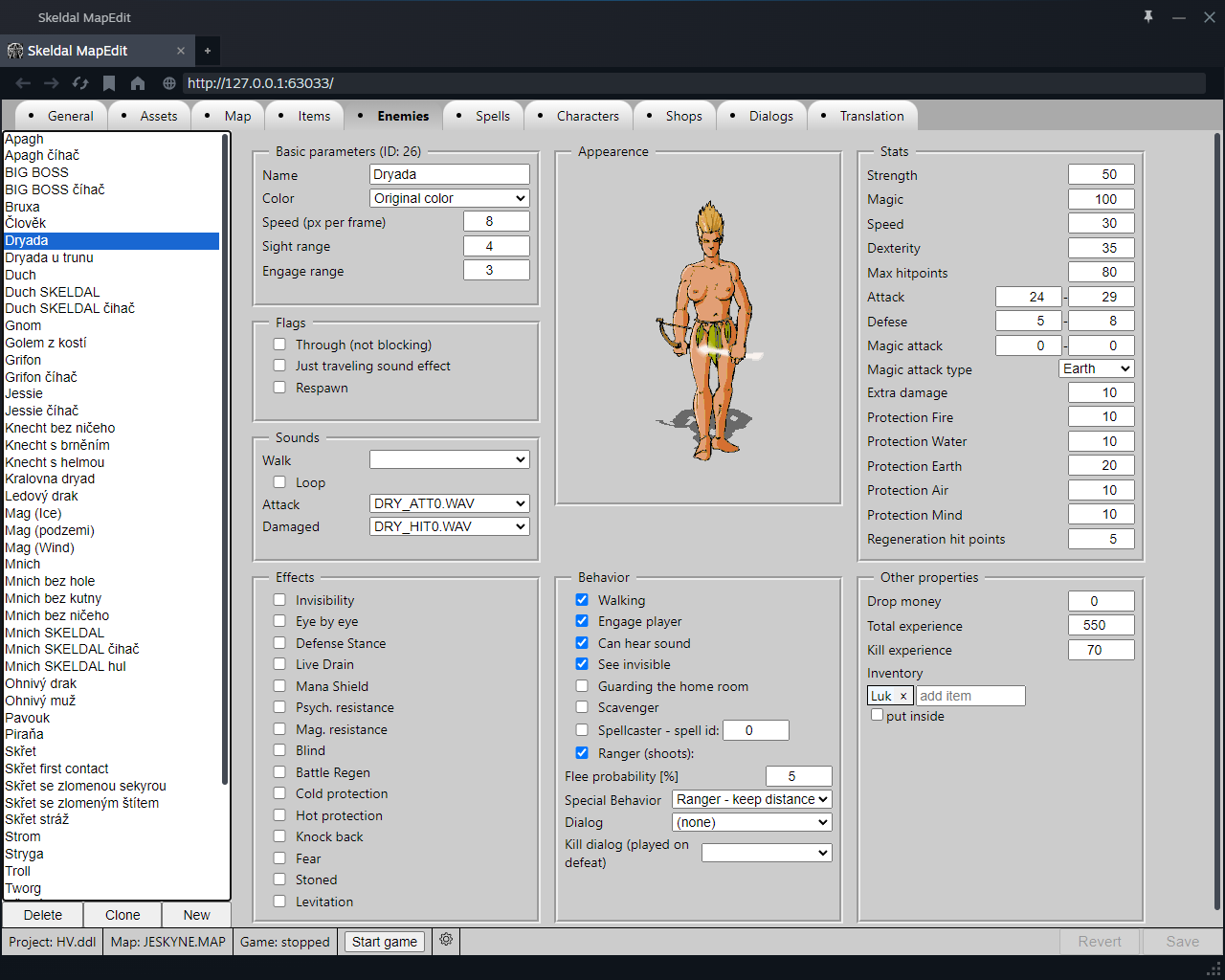Viewport: 1225px width, 980px height.
Task: Go to the home page icon
Action: pos(138,83)
